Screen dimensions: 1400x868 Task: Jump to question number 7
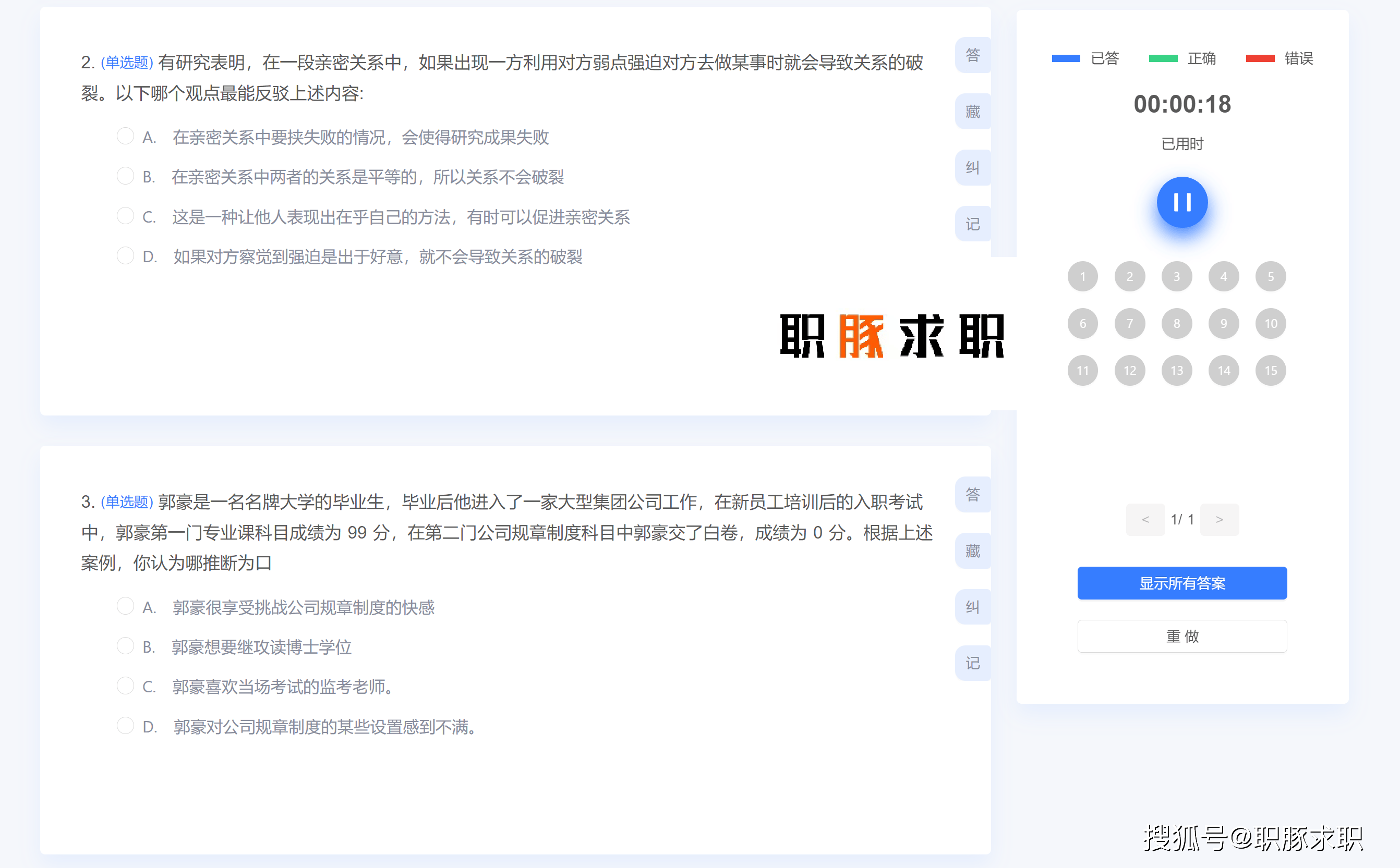point(1129,324)
